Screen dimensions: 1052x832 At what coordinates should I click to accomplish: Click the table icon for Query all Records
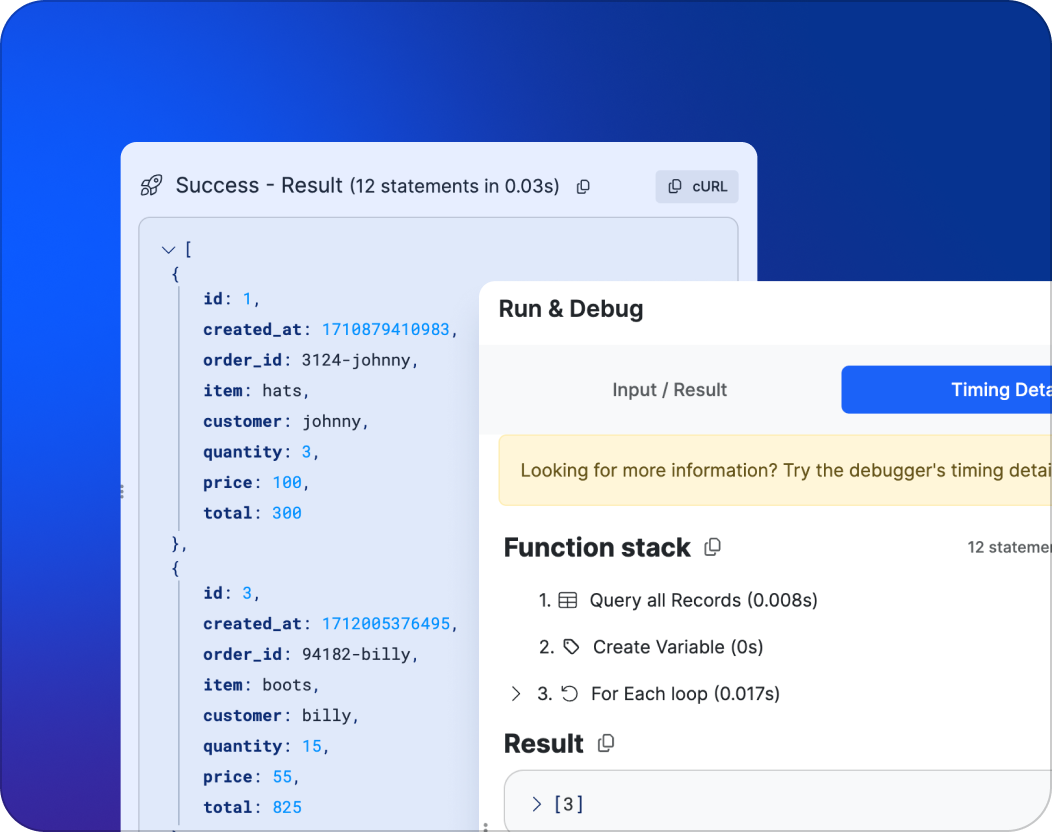[x=568, y=600]
